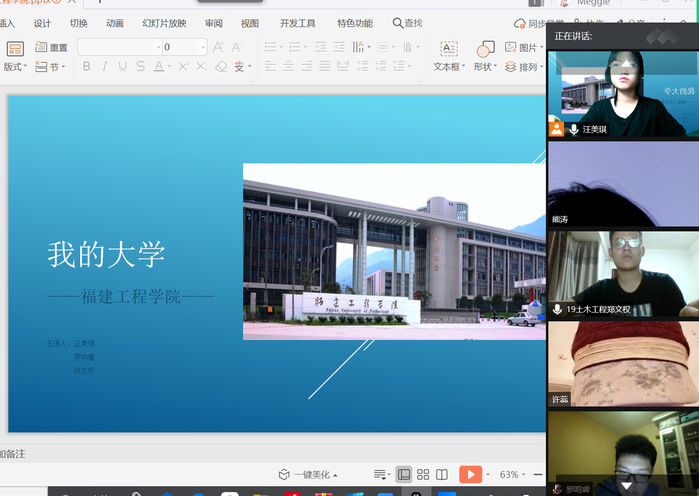Open the 插入 ribbon tab
This screenshot has height=496, width=699.
(7, 23)
